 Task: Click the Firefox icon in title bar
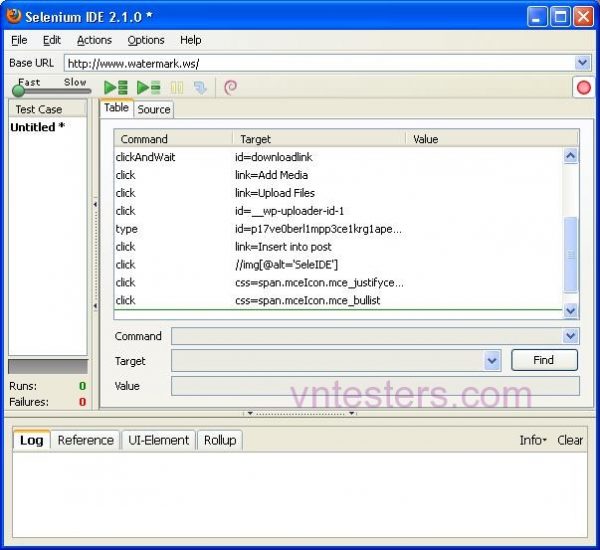coord(14,16)
